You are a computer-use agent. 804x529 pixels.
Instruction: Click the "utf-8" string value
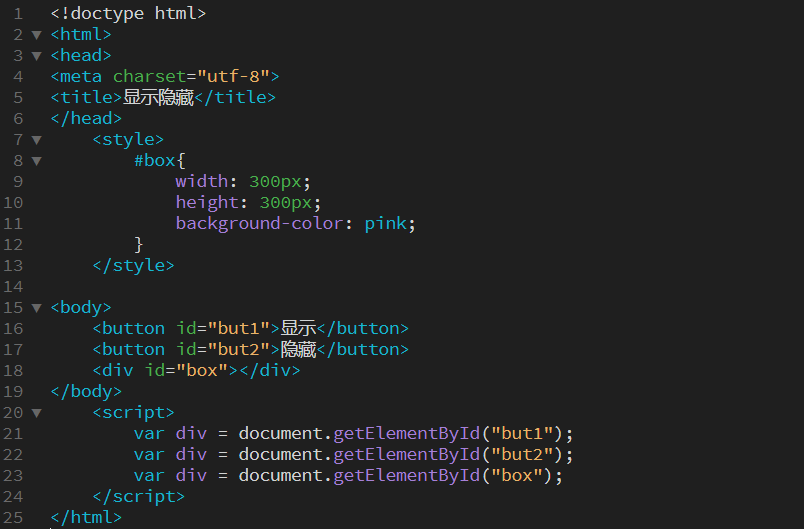click(233, 77)
